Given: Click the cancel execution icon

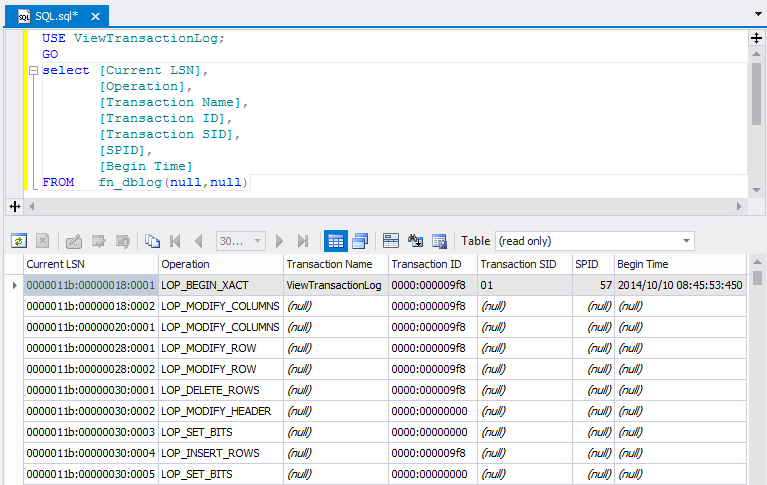Looking at the screenshot, I should pos(43,241).
